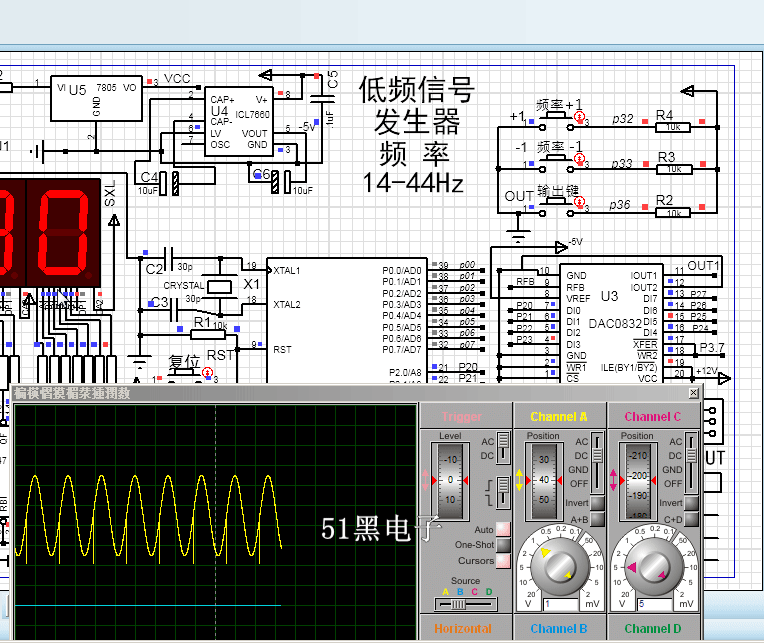Toggle Channel C Invert button
Screen dimensions: 764x643
691,503
